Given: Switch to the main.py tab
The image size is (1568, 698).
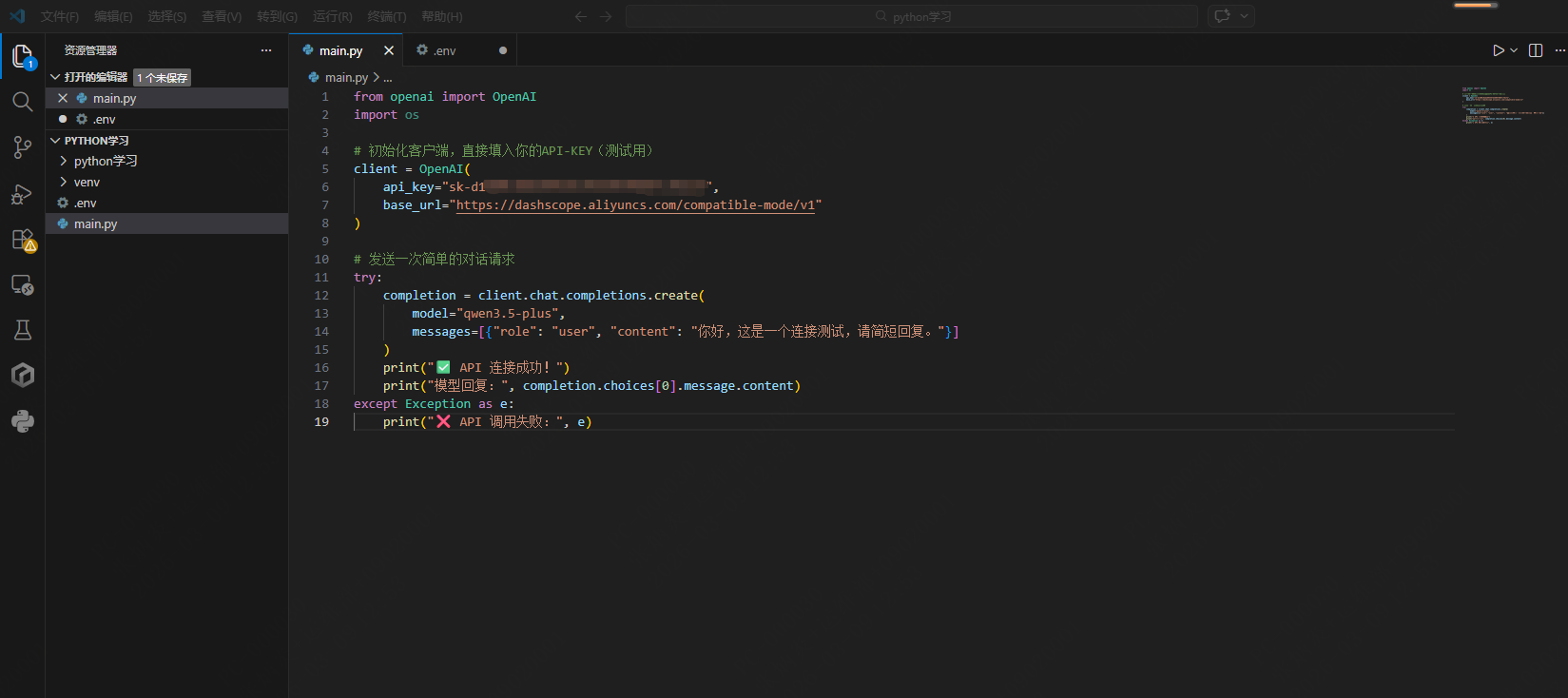Looking at the screenshot, I should 346,50.
